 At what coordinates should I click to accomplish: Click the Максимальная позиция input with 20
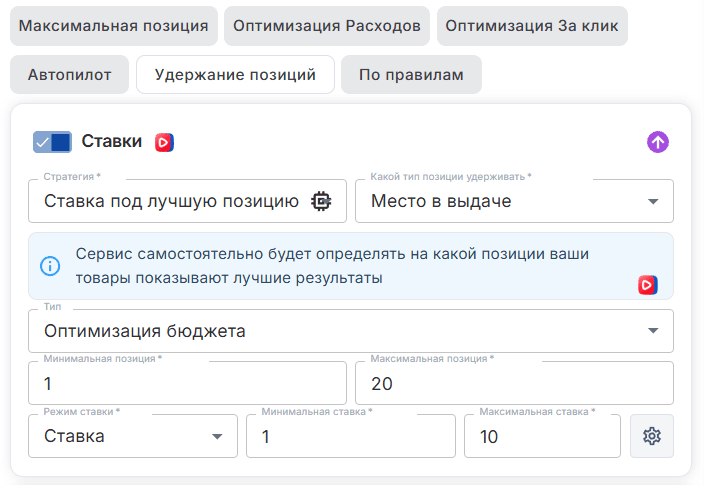tap(514, 384)
